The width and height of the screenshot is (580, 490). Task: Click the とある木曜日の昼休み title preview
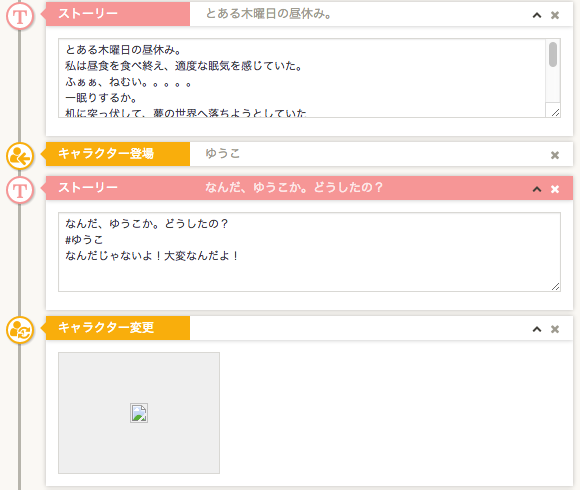(268, 14)
